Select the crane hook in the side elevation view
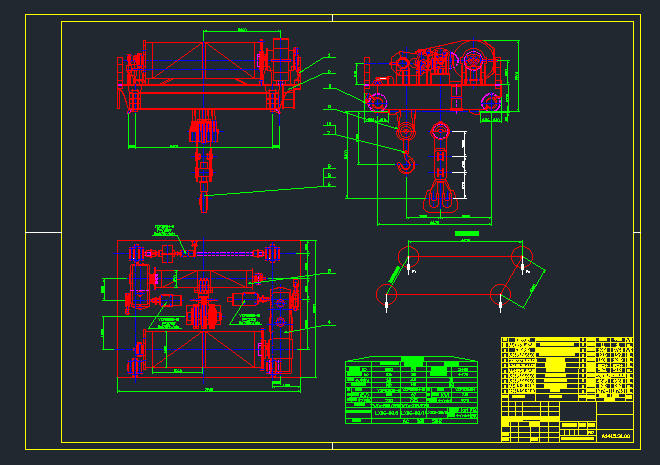Image resolution: width=660 pixels, height=465 pixels. (406, 164)
